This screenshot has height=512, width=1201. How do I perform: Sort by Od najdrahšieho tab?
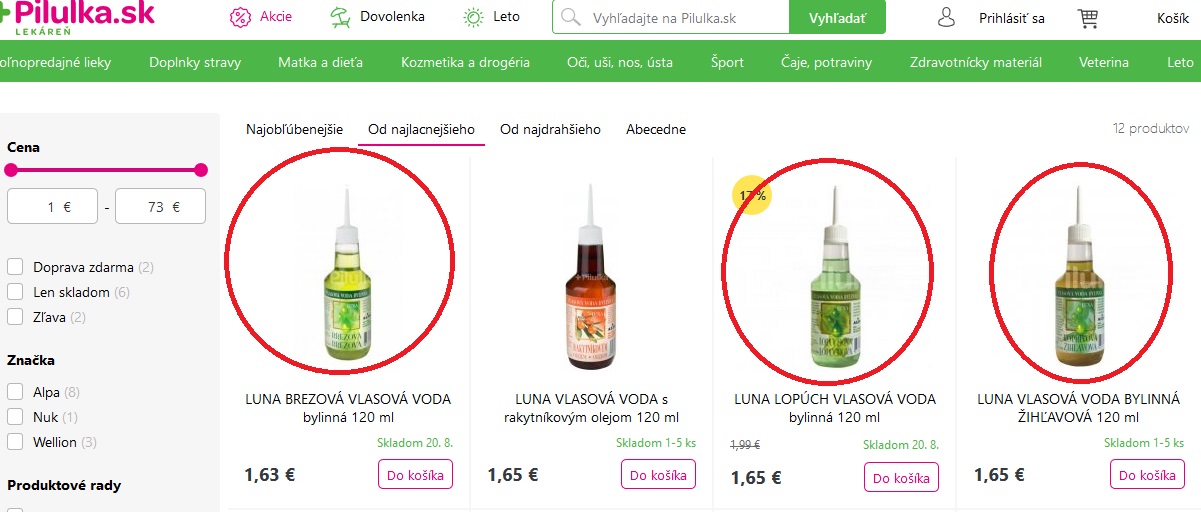(550, 130)
